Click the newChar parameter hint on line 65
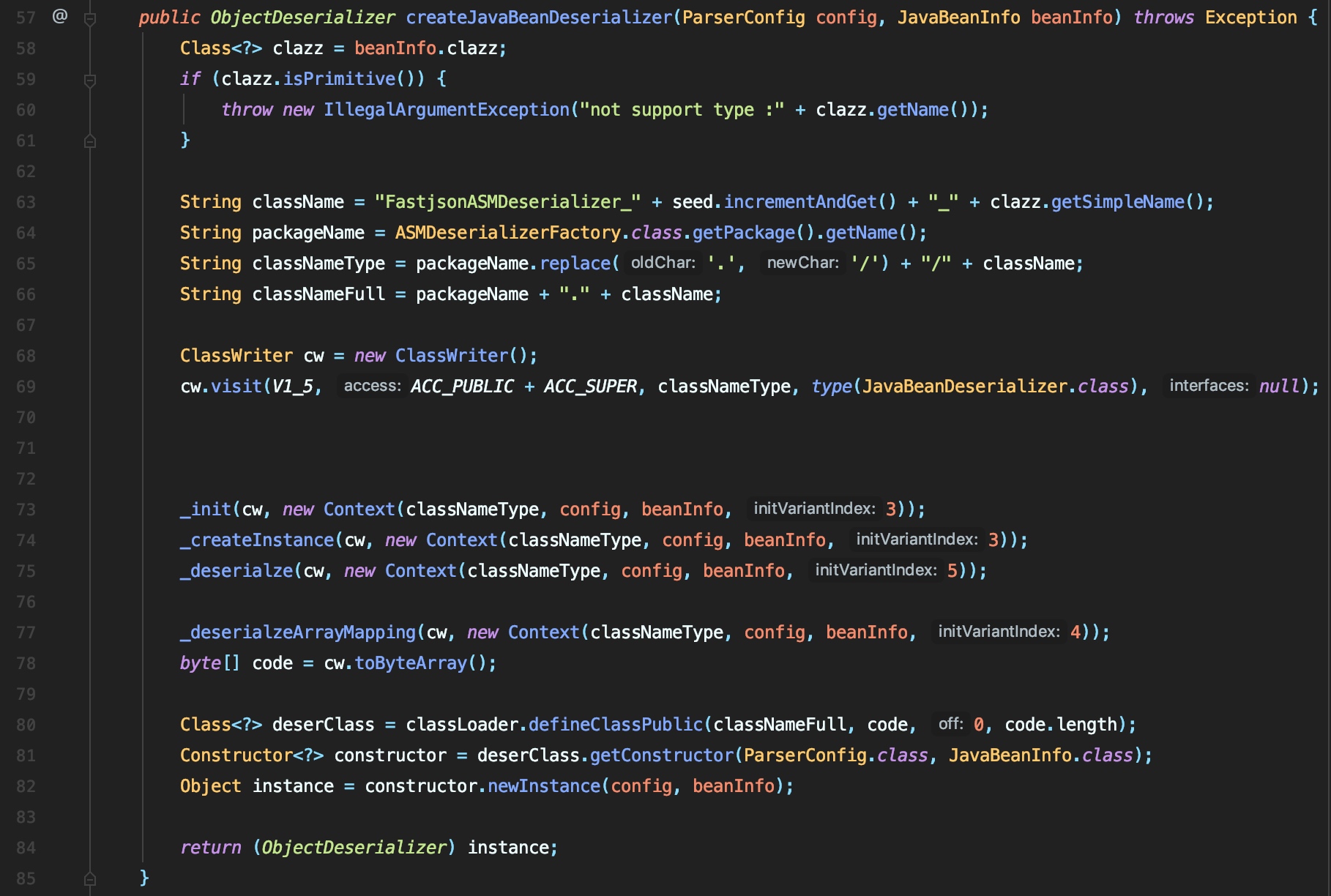 pyautogui.click(x=802, y=263)
